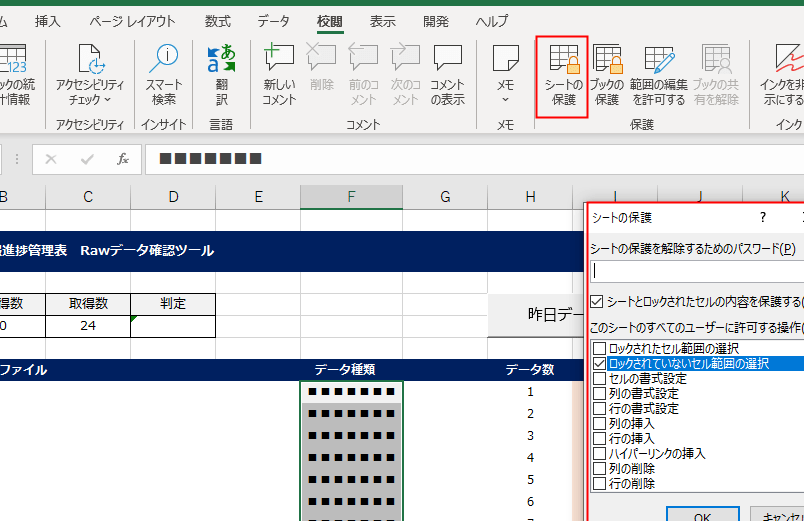Check 行の削除 option
This screenshot has width=804, height=521.
(599, 483)
